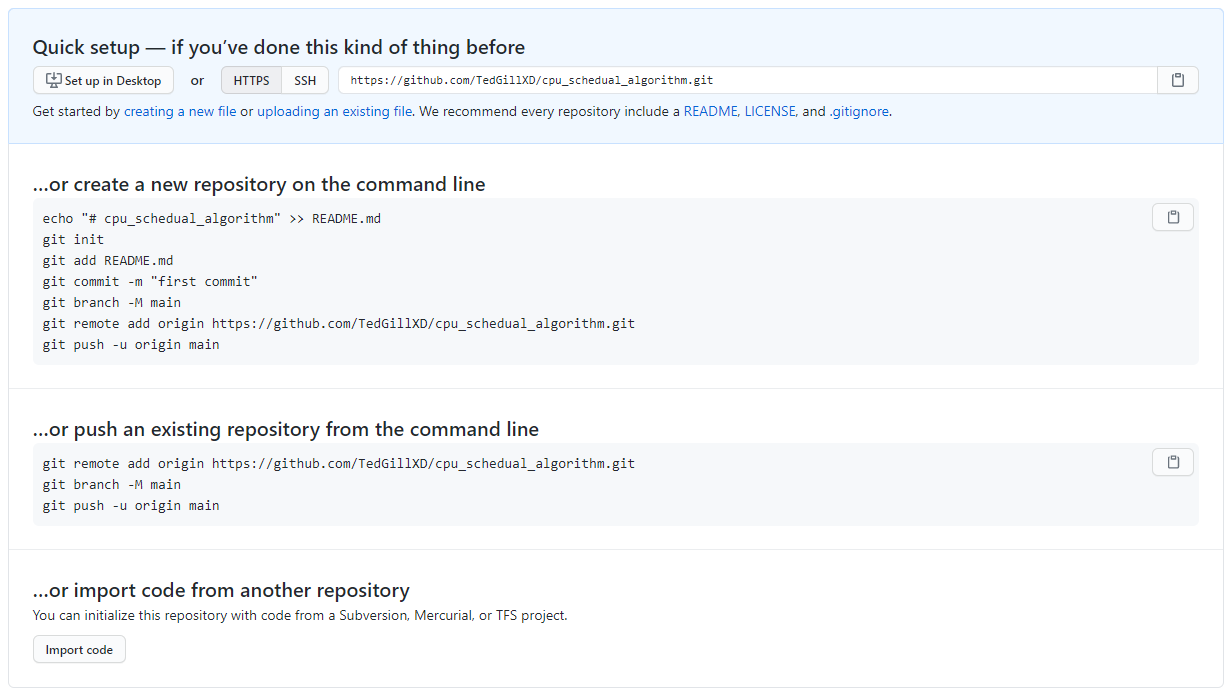Image resolution: width=1230 pixels, height=695 pixels.
Task: Click the echo README.md command line
Action: tap(212, 219)
